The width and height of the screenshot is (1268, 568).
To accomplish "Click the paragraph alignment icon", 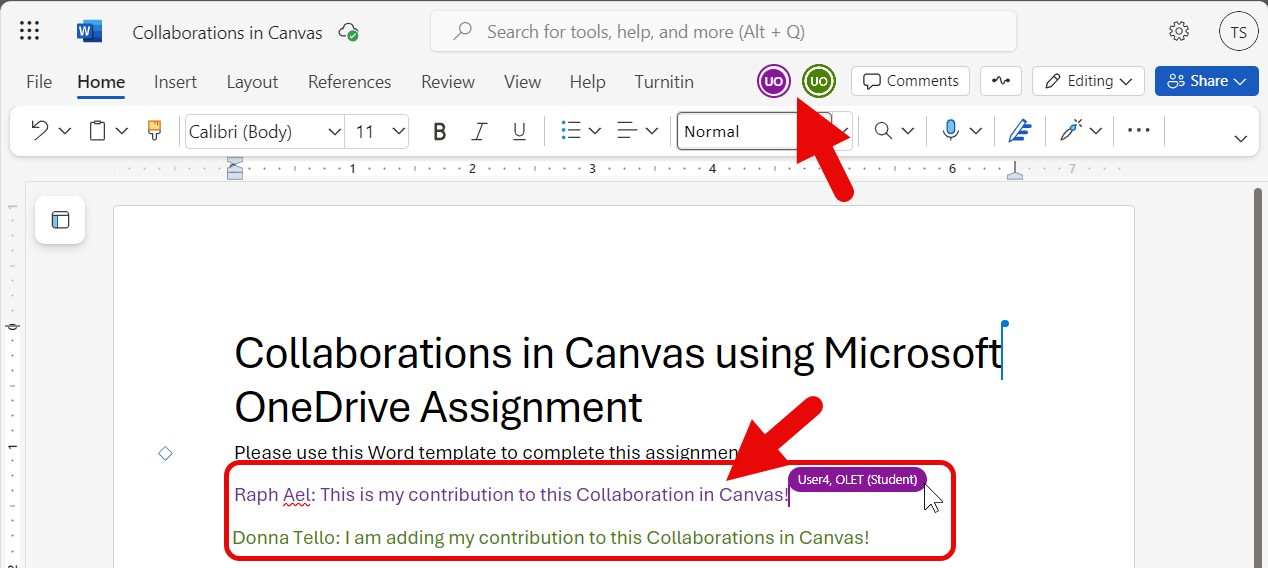I will [x=627, y=130].
